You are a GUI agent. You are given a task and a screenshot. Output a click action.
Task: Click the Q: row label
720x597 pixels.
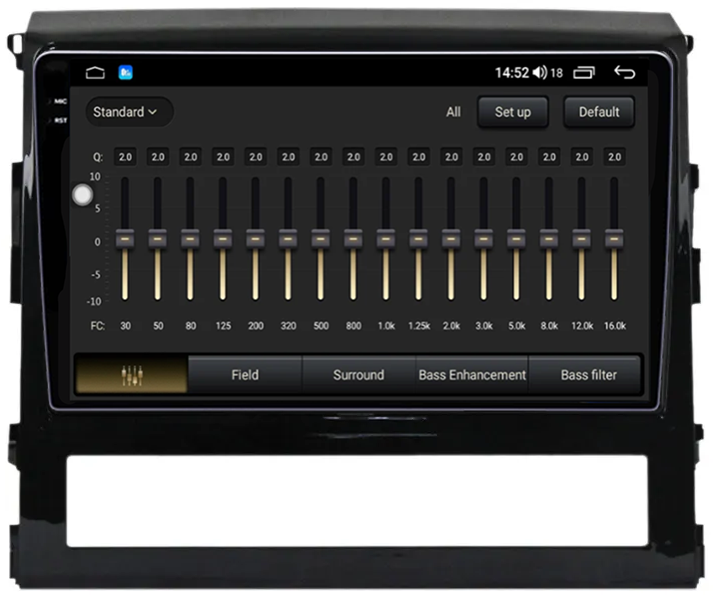[x=97, y=157]
